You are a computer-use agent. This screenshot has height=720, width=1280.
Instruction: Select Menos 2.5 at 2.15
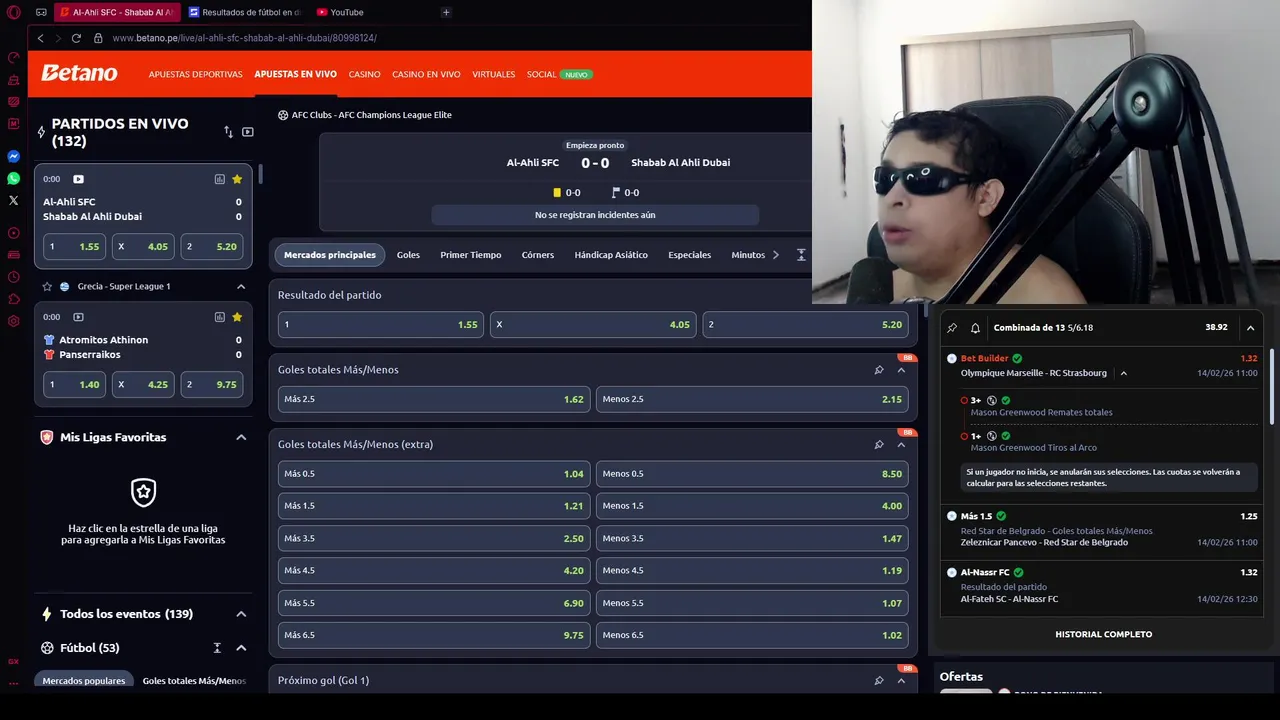(752, 399)
